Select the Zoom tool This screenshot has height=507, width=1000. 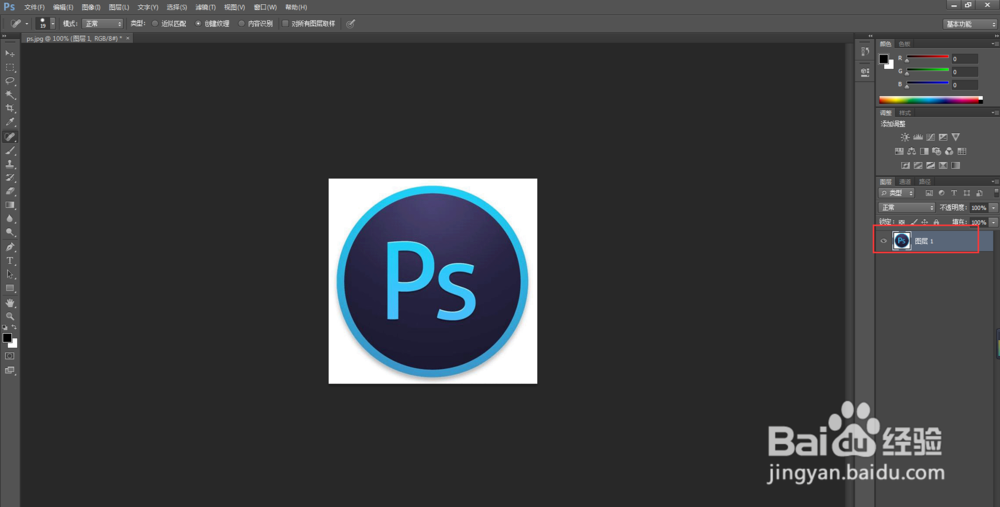point(10,316)
